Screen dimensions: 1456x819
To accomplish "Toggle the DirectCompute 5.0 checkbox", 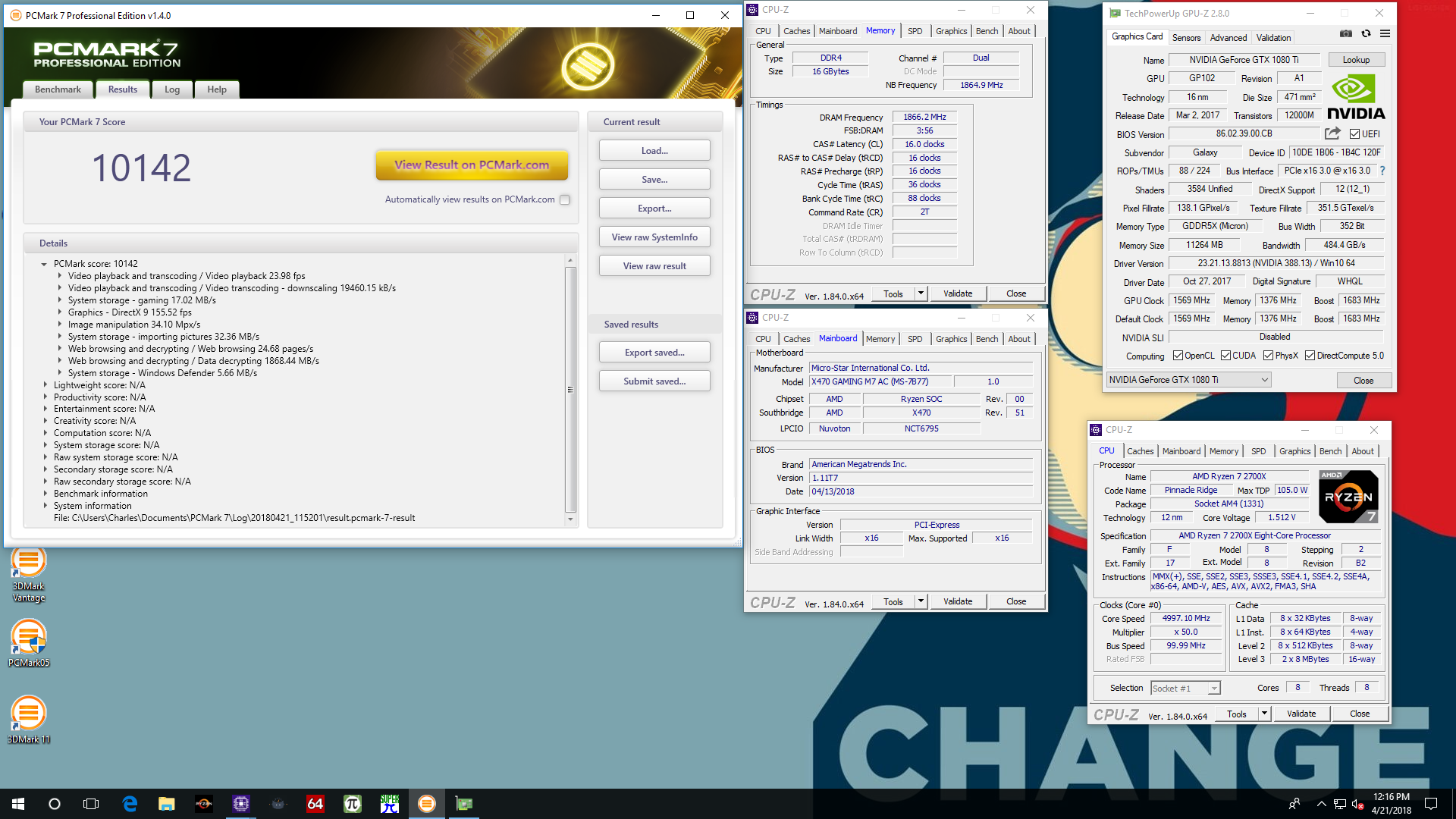I will click(x=1310, y=356).
